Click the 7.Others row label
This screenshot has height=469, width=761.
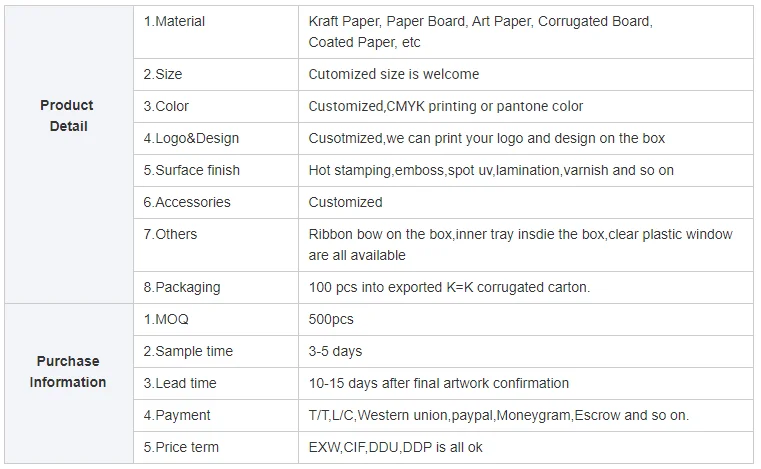(170, 234)
